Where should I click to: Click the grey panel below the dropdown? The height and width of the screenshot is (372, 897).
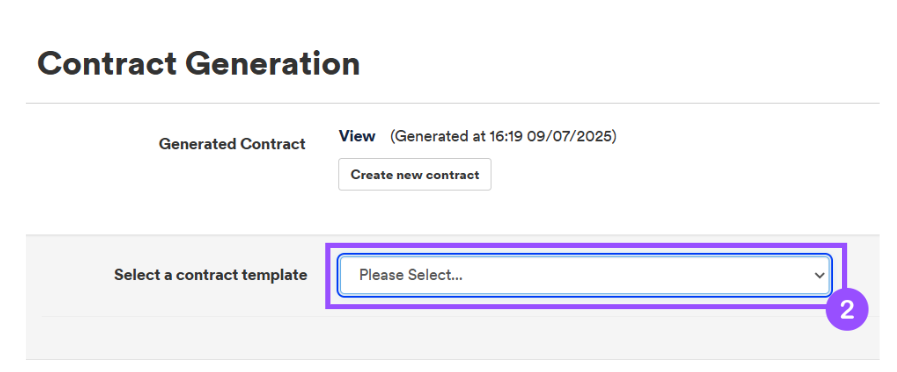click(452, 338)
